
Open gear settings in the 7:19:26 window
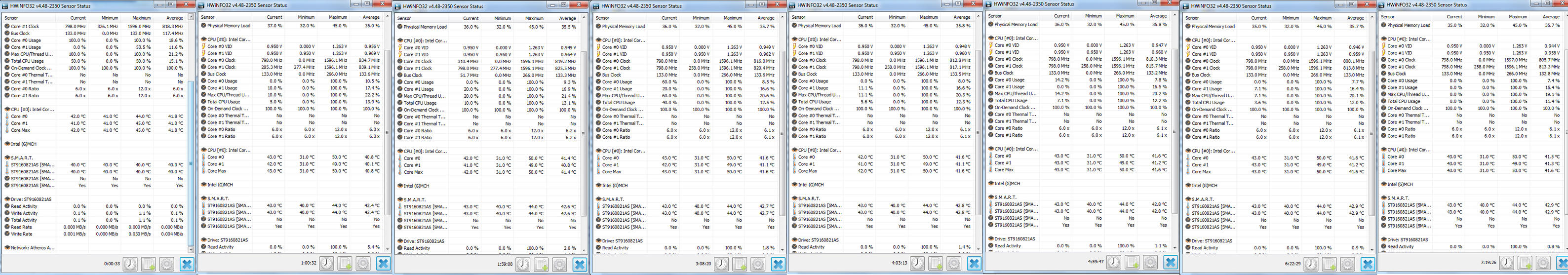pyautogui.click(x=1543, y=262)
